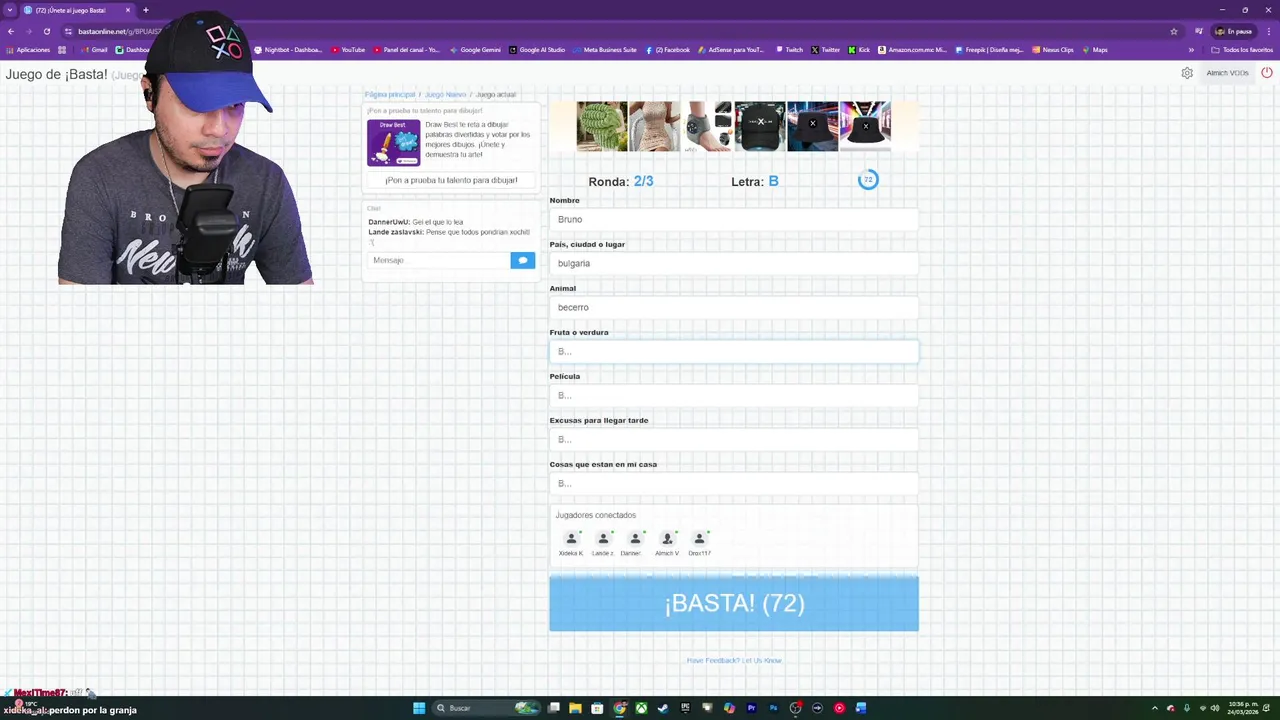
Task: Open the black baseball cap ad thumbnail
Action: click(760, 126)
